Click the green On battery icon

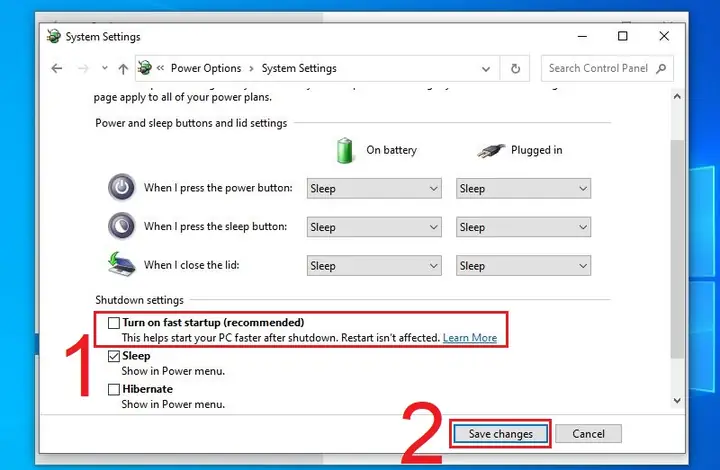coord(344,150)
